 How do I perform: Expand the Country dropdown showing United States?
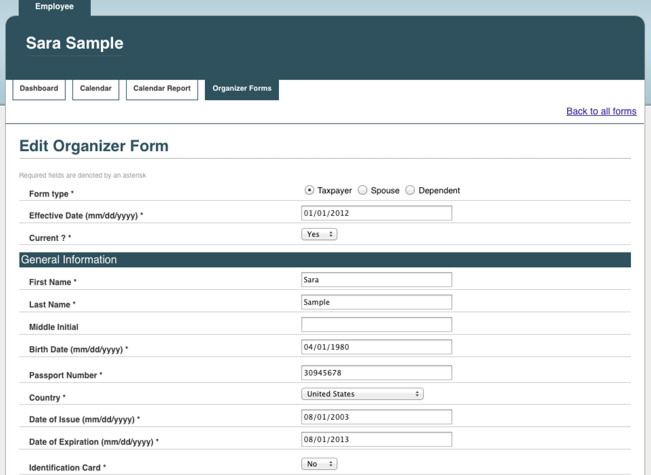[362, 394]
